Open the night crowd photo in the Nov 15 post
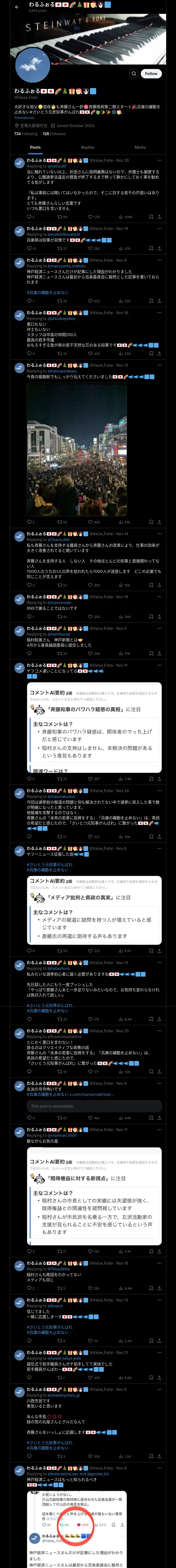 [76, 449]
